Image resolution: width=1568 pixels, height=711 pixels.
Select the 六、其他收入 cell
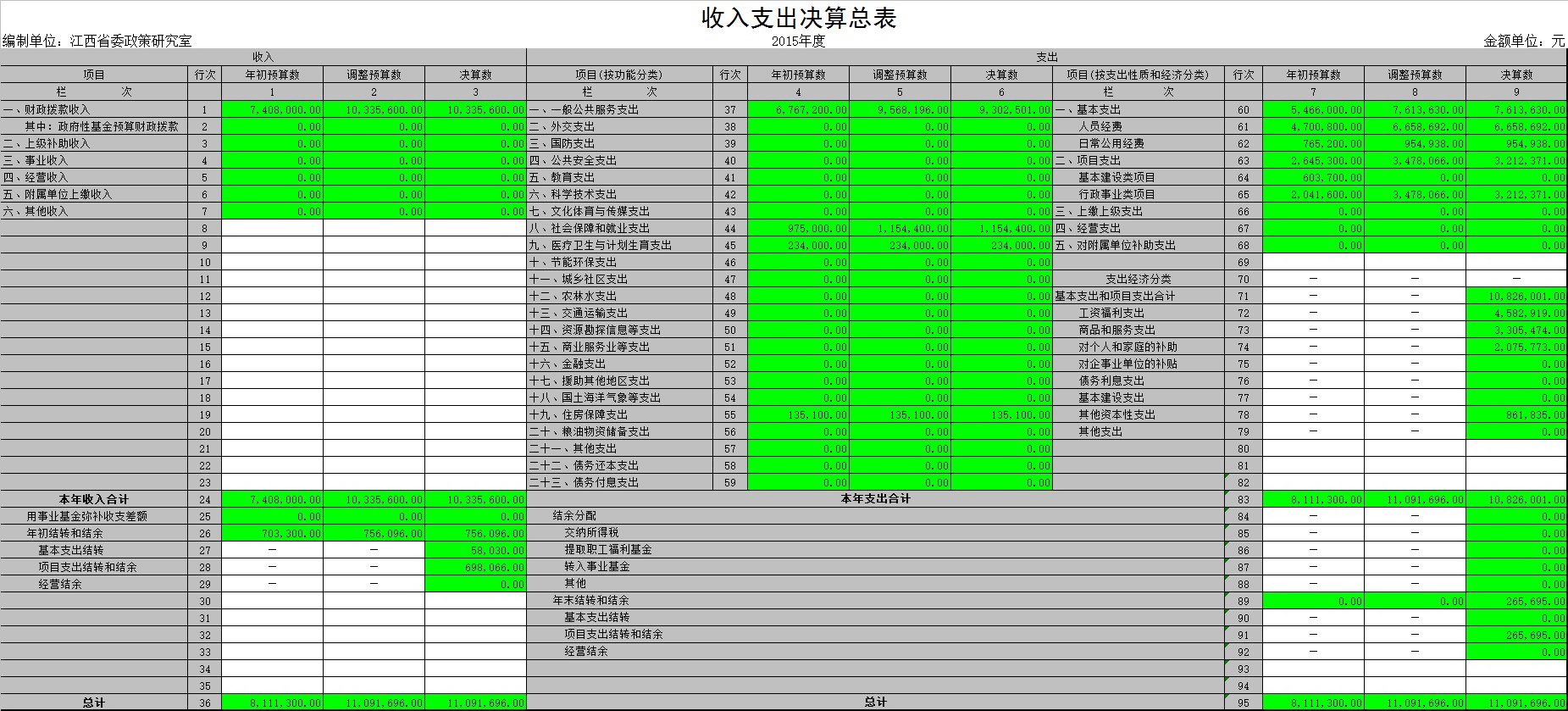pos(94,211)
